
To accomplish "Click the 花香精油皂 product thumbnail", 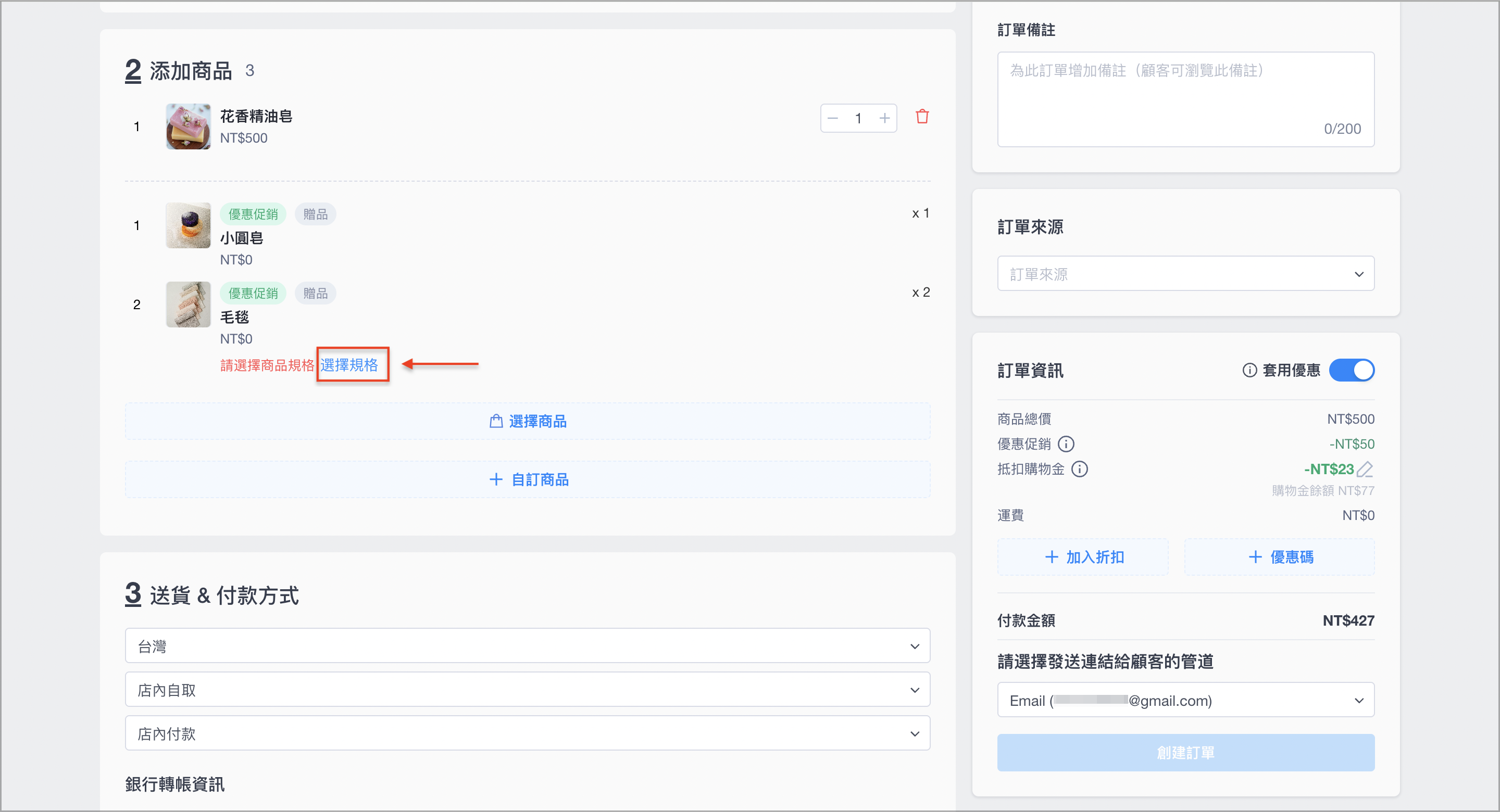I will click(188, 126).
